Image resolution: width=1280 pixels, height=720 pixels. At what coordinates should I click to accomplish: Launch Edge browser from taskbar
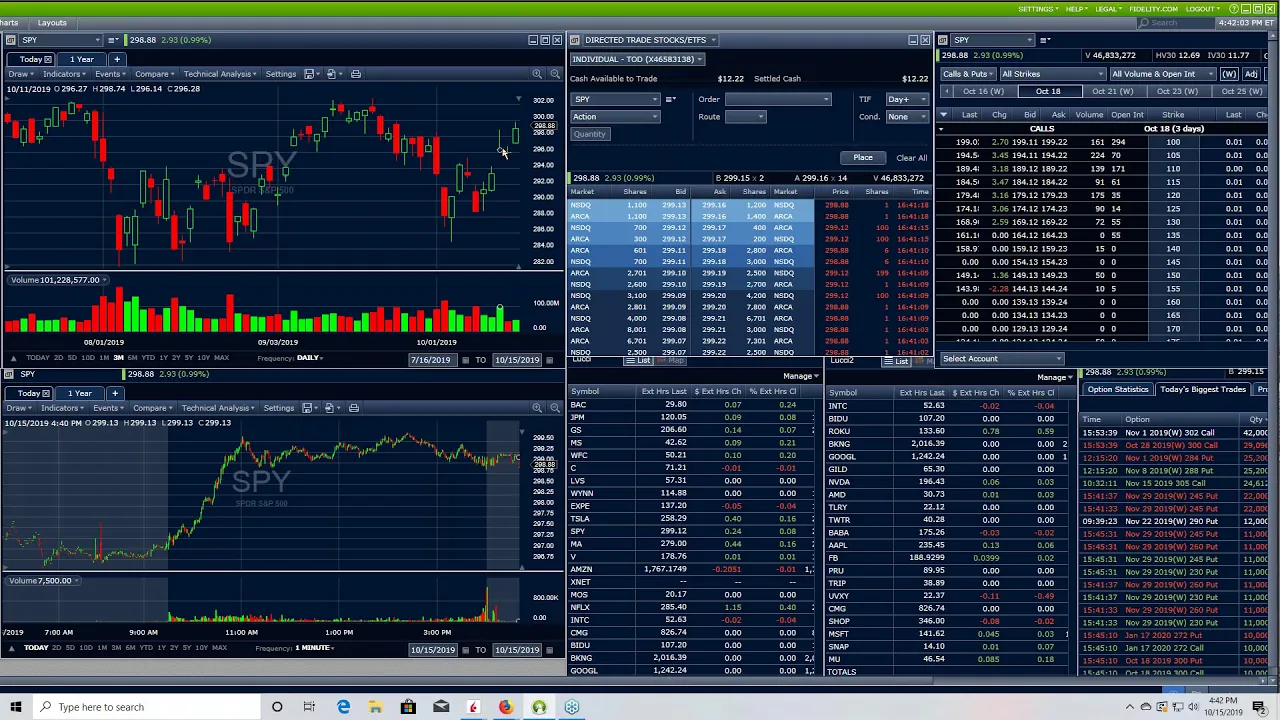(x=343, y=707)
